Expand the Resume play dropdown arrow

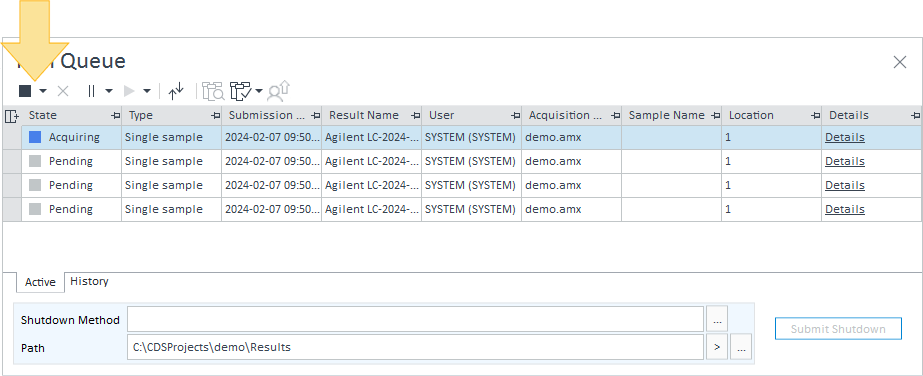[x=147, y=91]
